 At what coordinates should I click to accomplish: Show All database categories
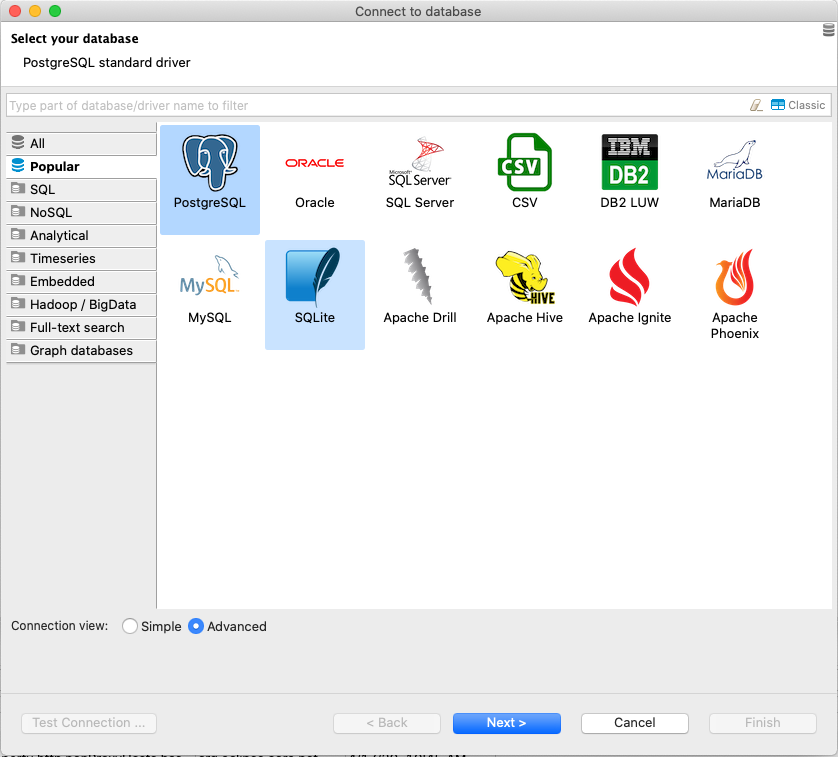pyautogui.click(x=81, y=143)
